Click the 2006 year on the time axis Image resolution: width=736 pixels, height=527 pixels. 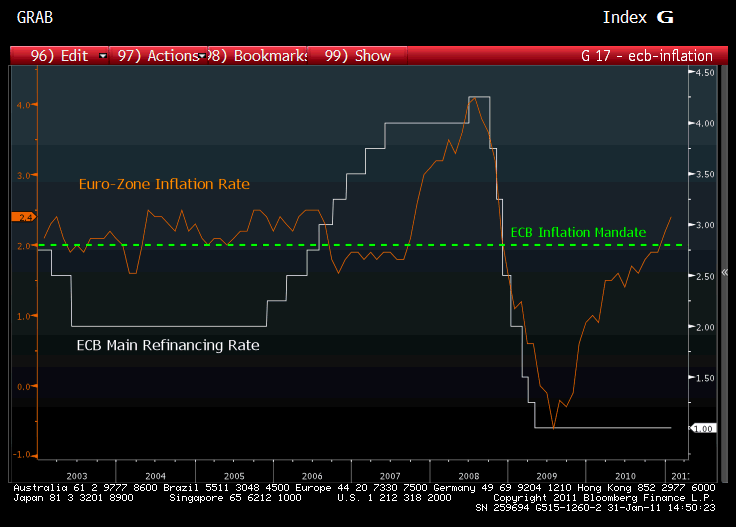pyautogui.click(x=311, y=475)
